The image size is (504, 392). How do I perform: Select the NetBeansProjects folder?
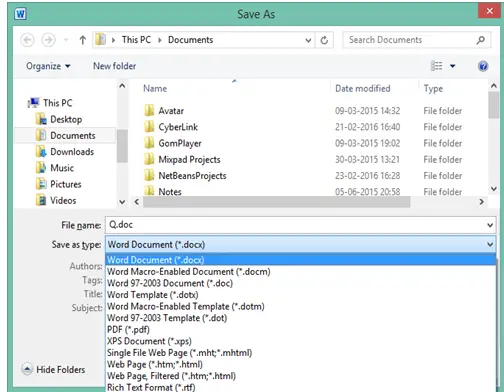pos(192,176)
